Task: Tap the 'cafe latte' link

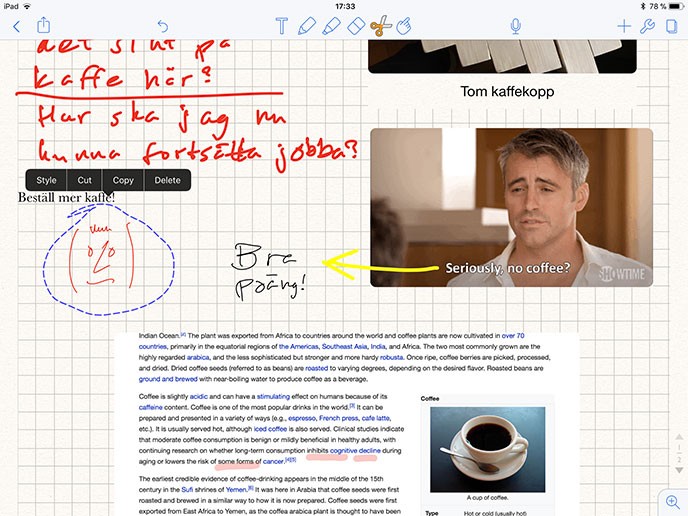Action: point(375,418)
